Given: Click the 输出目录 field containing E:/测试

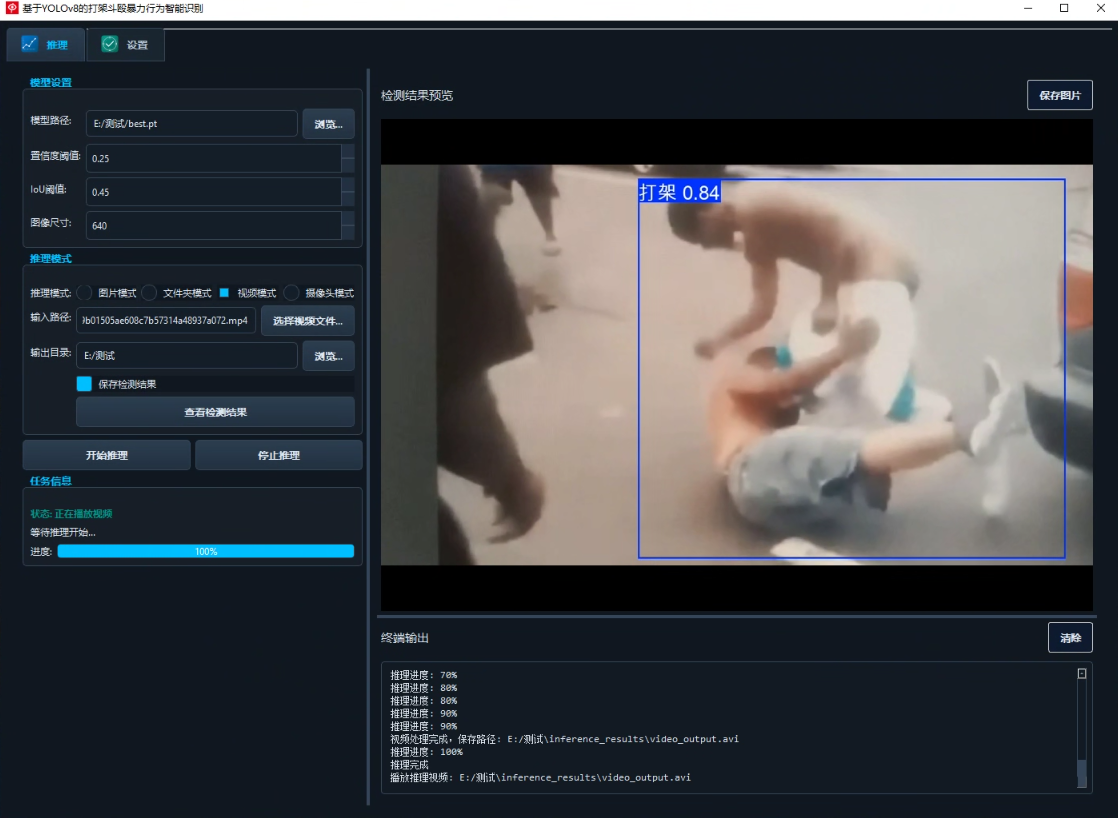Looking at the screenshot, I should tap(187, 355).
